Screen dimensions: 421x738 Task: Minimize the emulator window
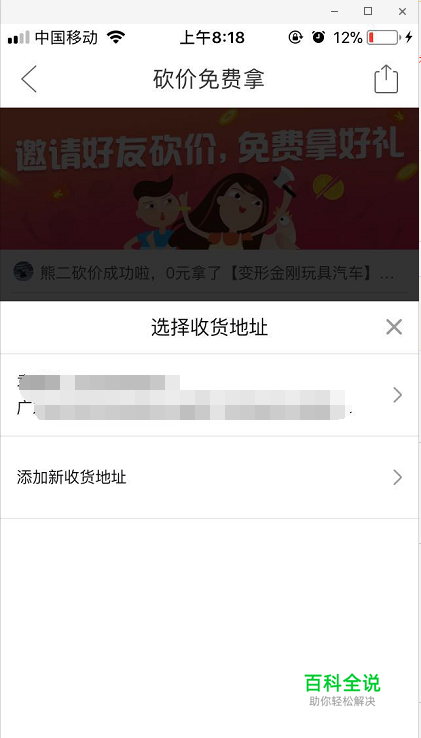pos(334,11)
